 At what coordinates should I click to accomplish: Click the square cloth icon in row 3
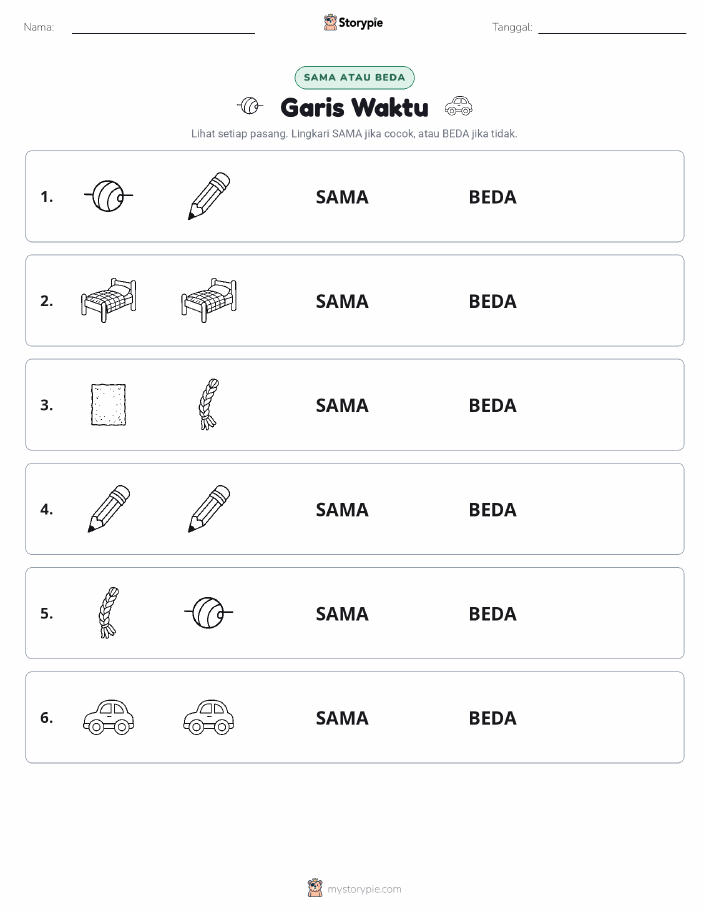click(108, 404)
